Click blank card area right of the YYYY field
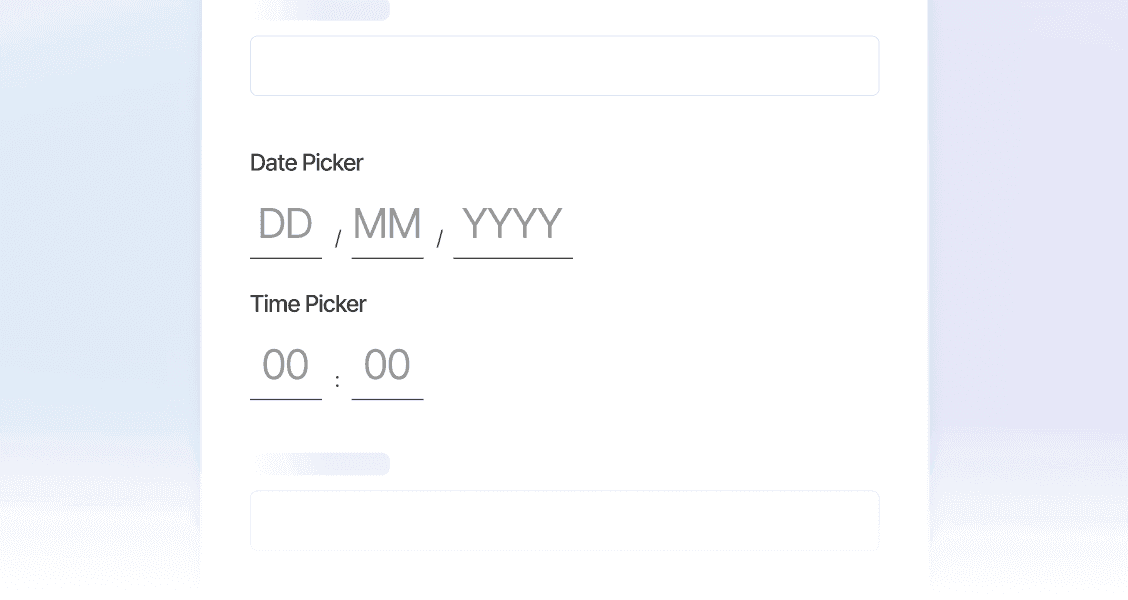The height and width of the screenshot is (600, 1128). point(730,225)
